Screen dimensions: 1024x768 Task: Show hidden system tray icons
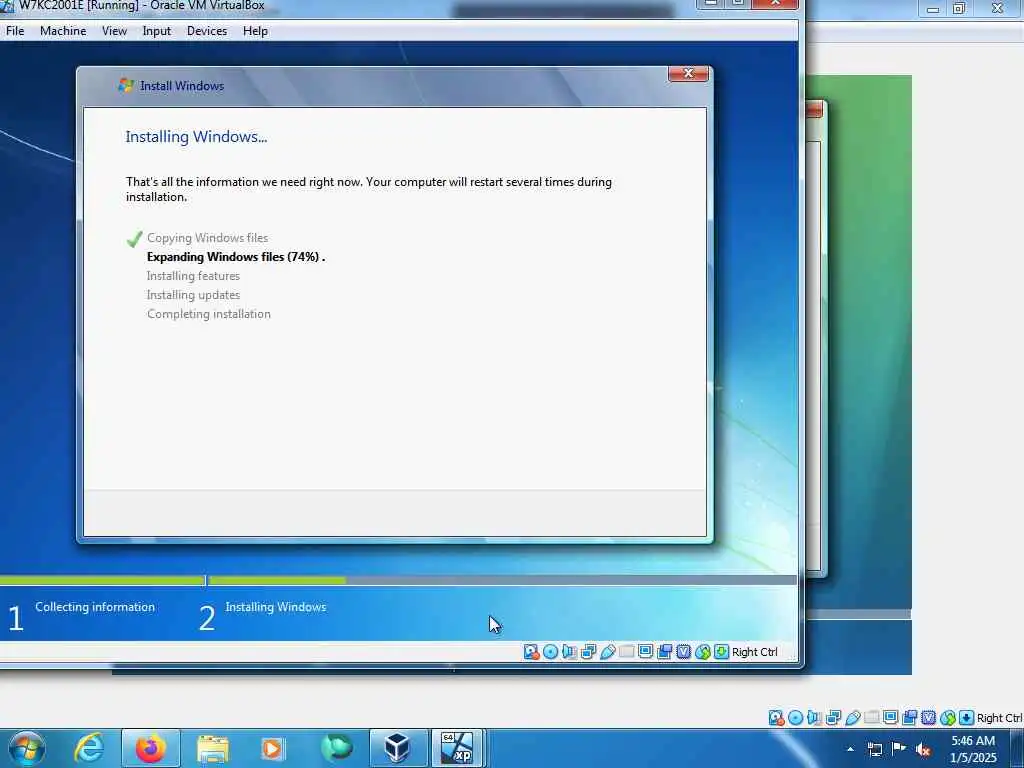point(850,749)
